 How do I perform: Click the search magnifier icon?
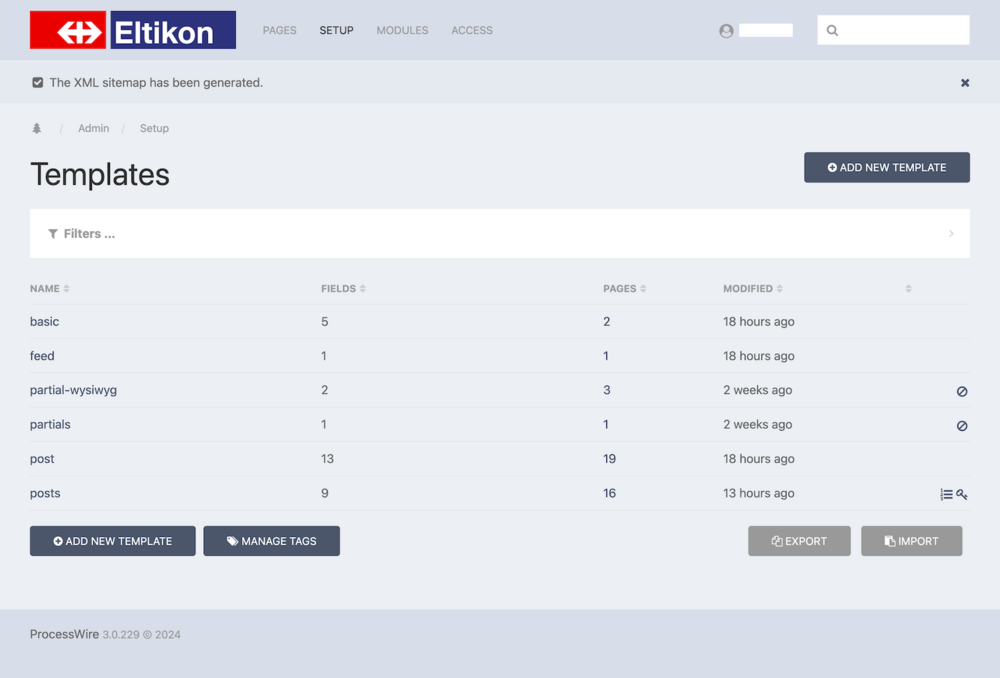tap(832, 31)
